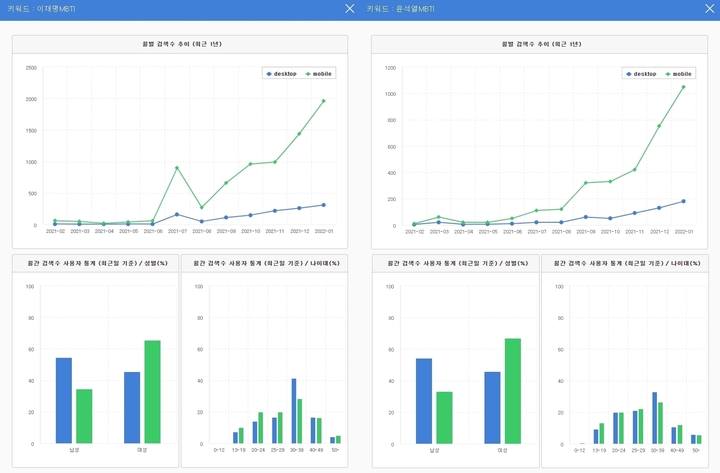Click blue 남성 bar in 이재명MBTI gender chart
Viewport: 720px width, 473px height.
coord(64,400)
